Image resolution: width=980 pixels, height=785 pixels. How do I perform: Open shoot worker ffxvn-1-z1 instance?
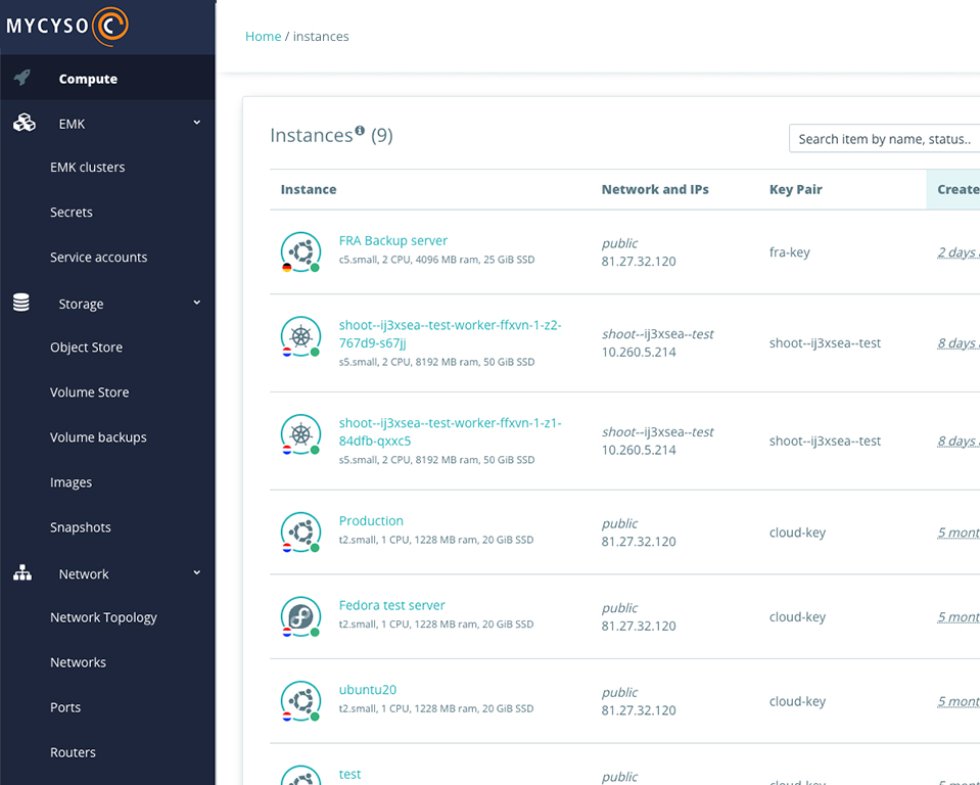[450, 432]
